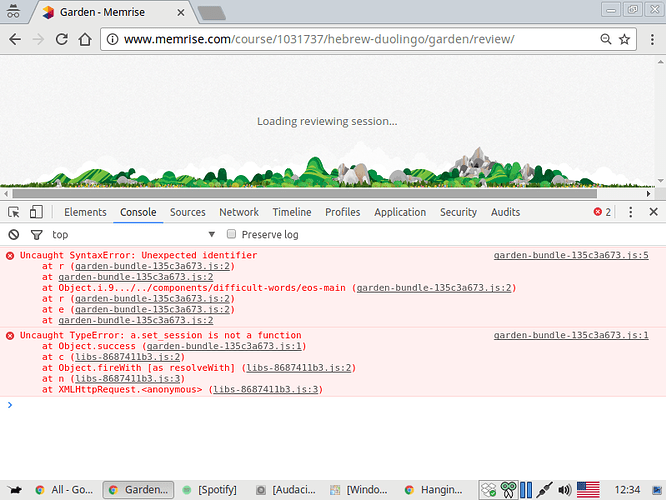Open network connection tray icon
The image size is (666, 500).
pyautogui.click(x=544, y=490)
